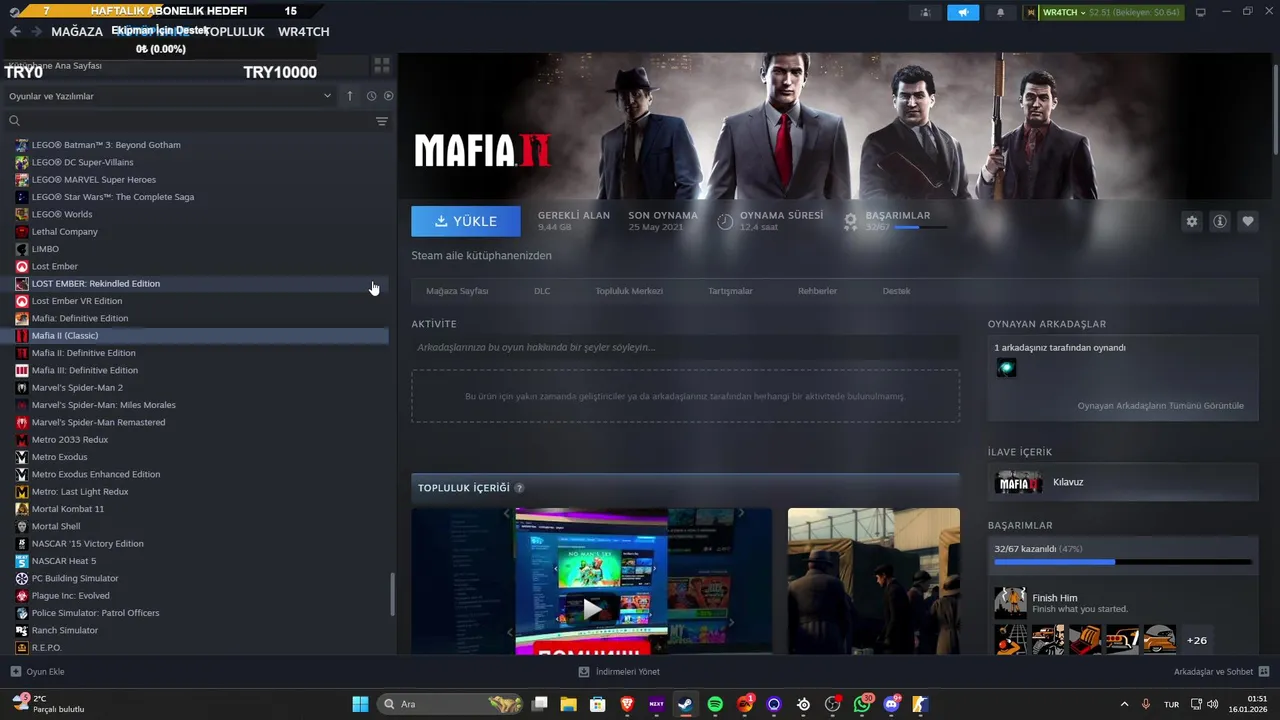Enter Big Picture mode monitor icon
1280x720 pixels.
pos(1200,12)
